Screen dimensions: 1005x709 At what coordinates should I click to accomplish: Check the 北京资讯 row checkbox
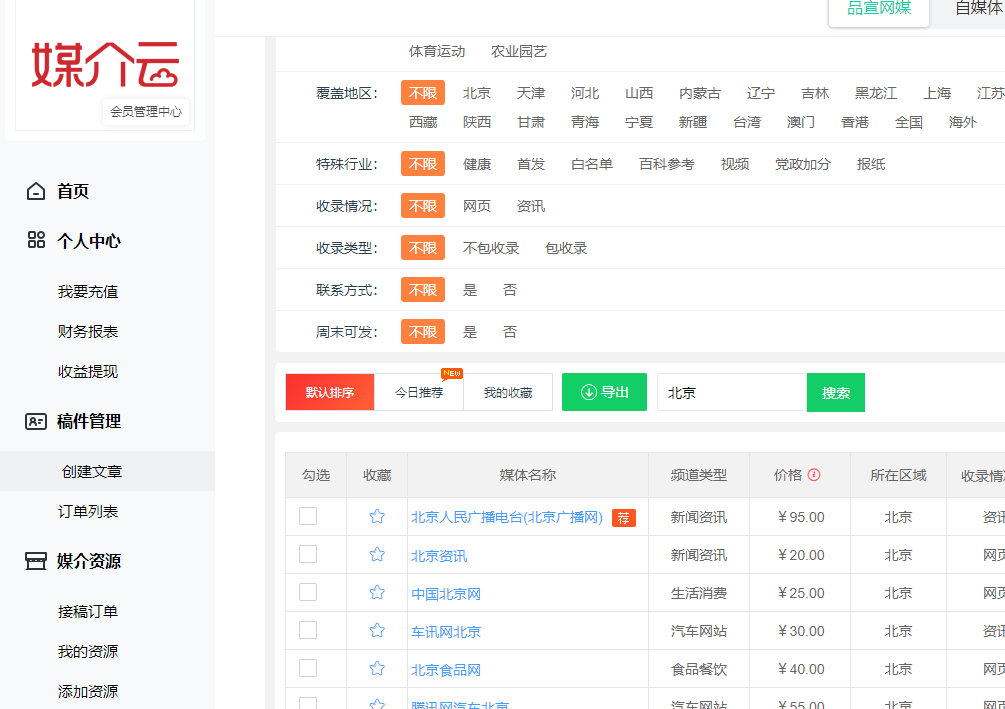(x=308, y=555)
